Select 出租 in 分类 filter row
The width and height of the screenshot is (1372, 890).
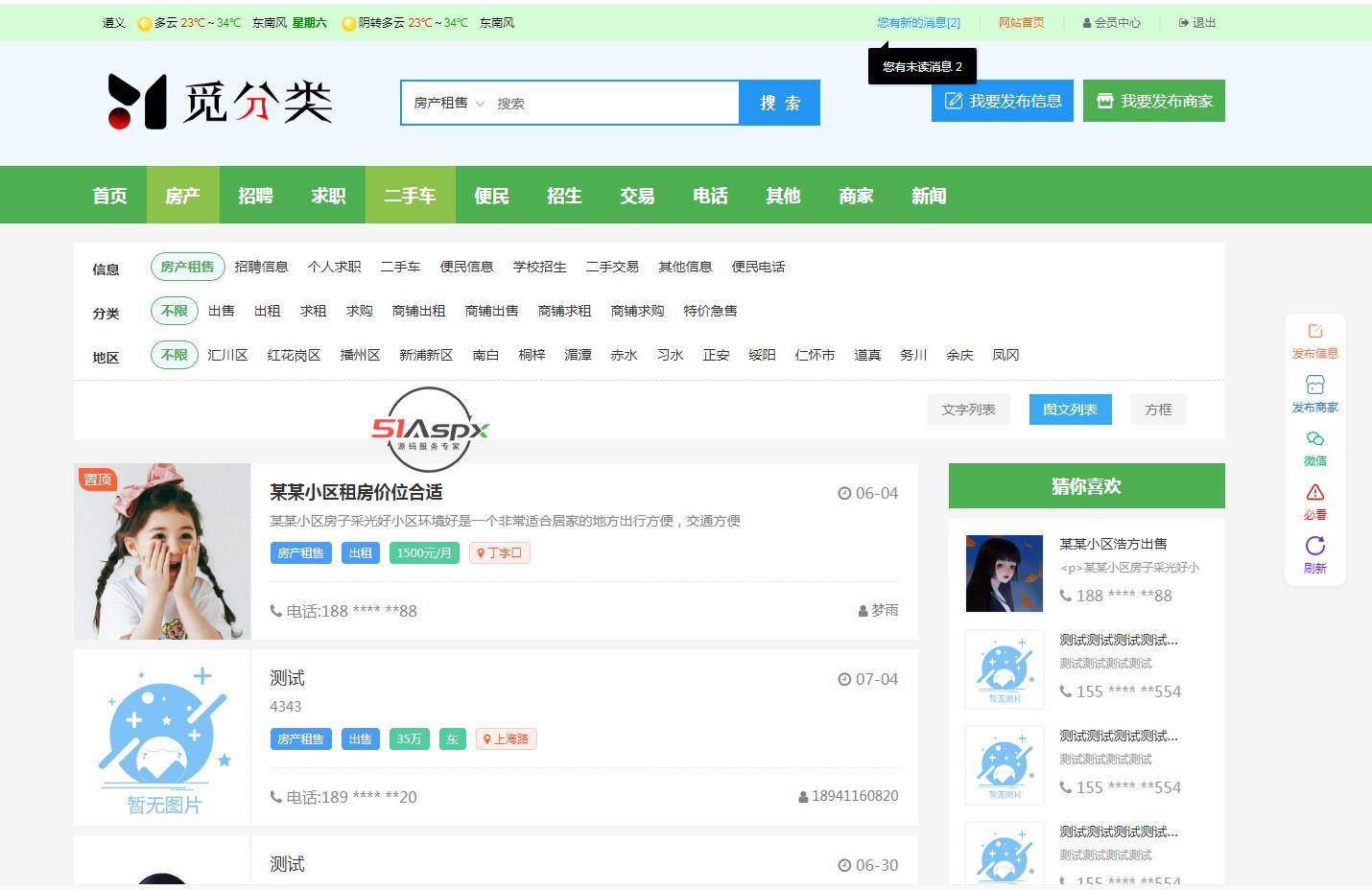[268, 311]
